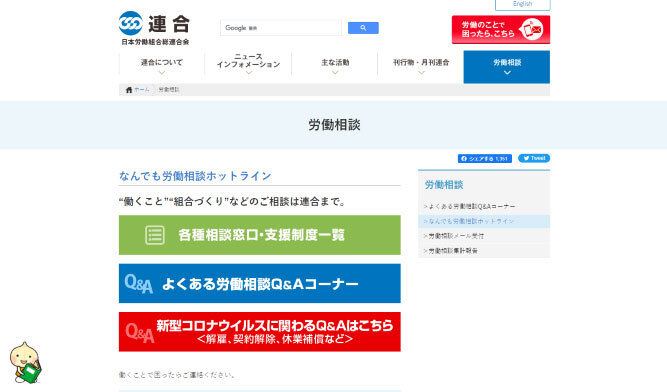Screen dimensions: 667x392
Task: Click the Facebook シェアする button
Action: [485, 159]
